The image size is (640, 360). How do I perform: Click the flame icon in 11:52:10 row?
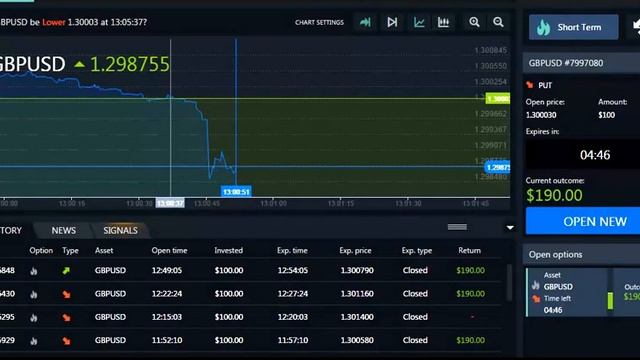click(x=34, y=340)
